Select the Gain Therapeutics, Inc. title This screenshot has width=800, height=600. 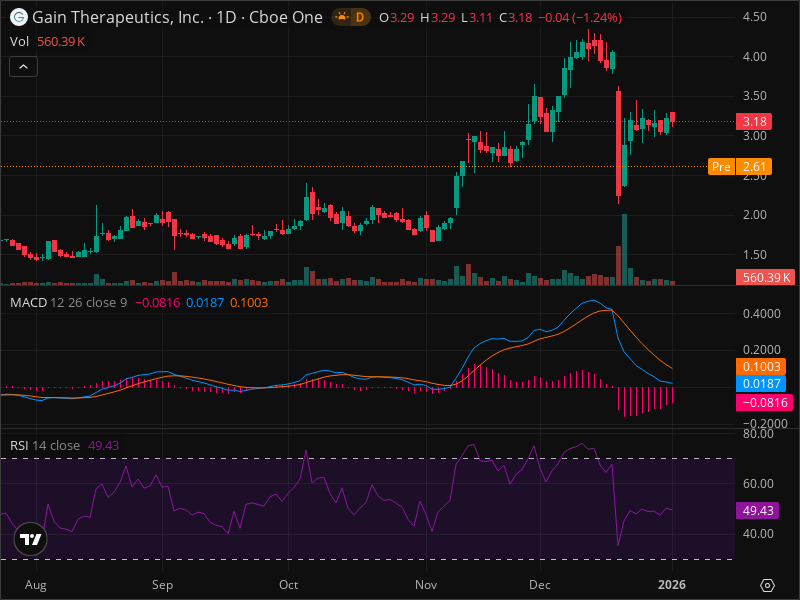(118, 17)
